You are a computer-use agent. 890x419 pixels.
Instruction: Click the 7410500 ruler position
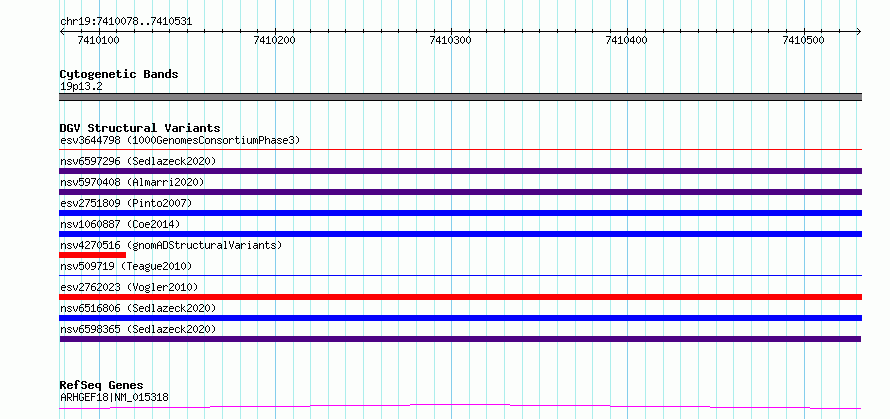(x=803, y=40)
